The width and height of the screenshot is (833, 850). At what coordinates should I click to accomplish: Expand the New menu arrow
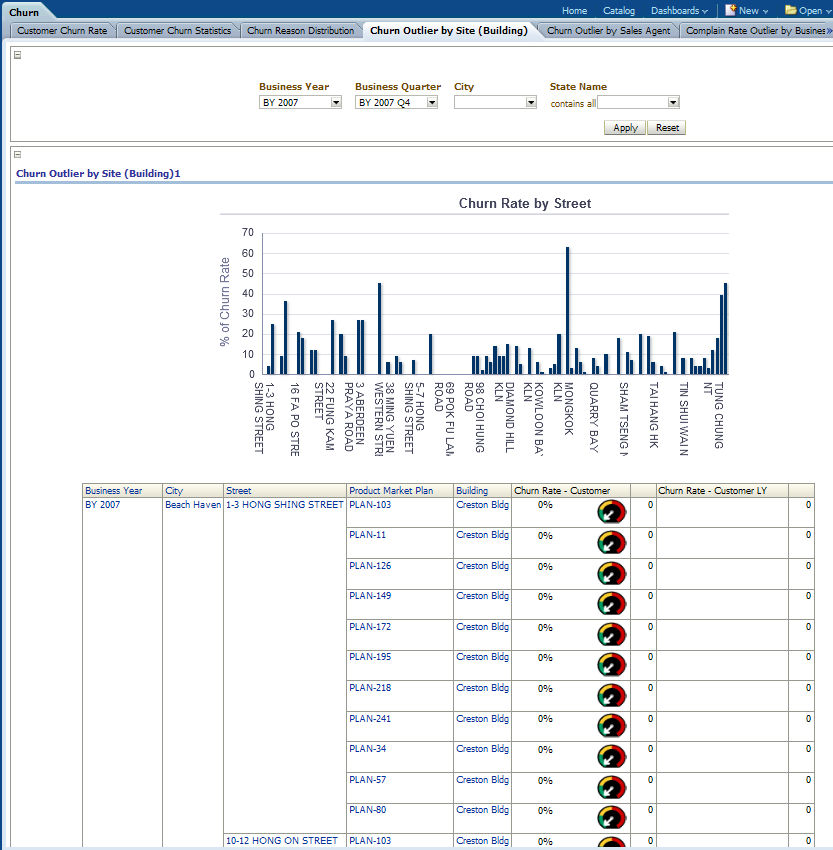point(765,11)
